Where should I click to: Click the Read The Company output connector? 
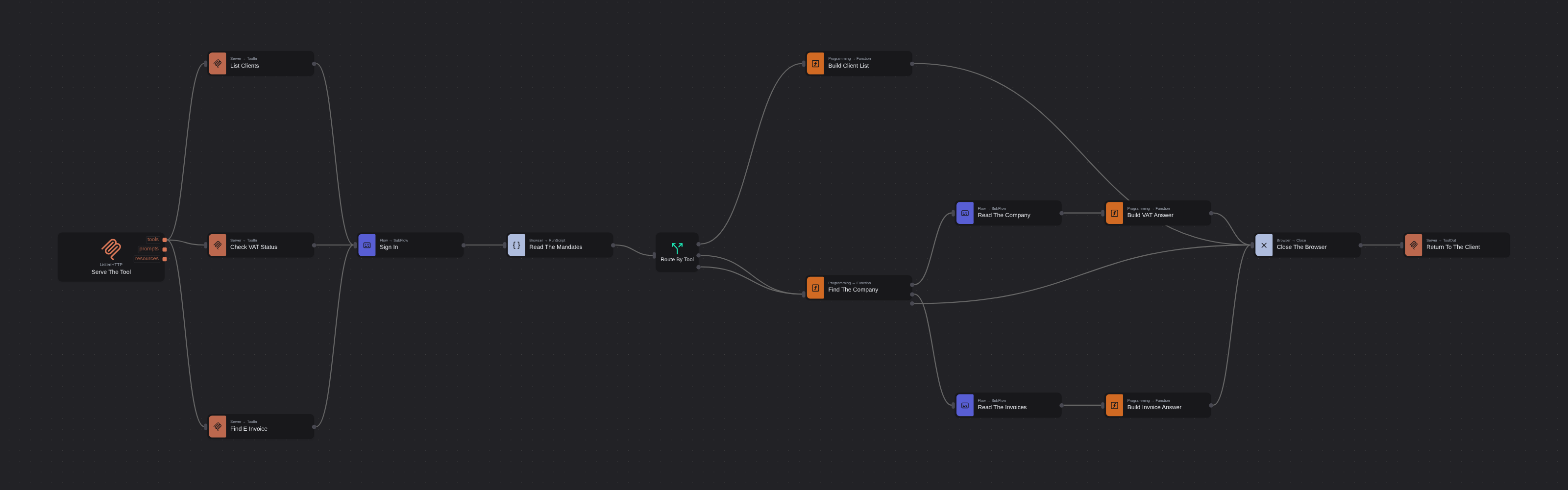pos(1061,213)
